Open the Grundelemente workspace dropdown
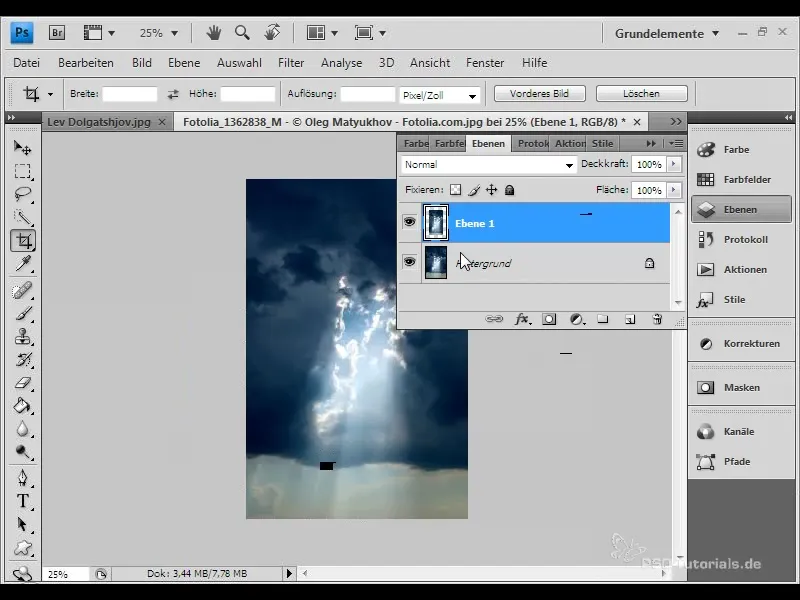The image size is (800, 600). coord(667,34)
